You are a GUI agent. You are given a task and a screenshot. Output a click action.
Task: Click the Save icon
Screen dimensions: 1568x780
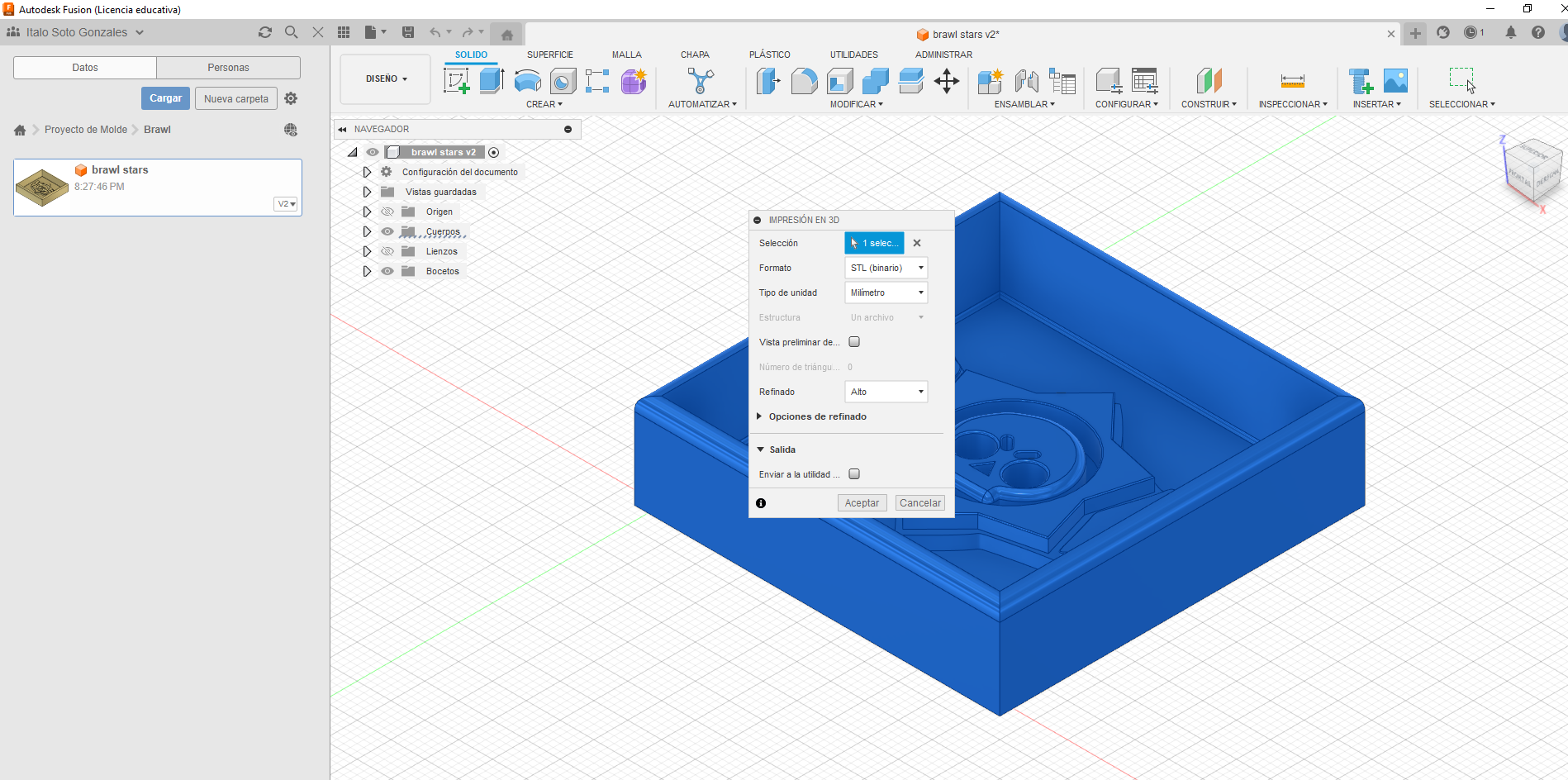pyautogui.click(x=407, y=32)
